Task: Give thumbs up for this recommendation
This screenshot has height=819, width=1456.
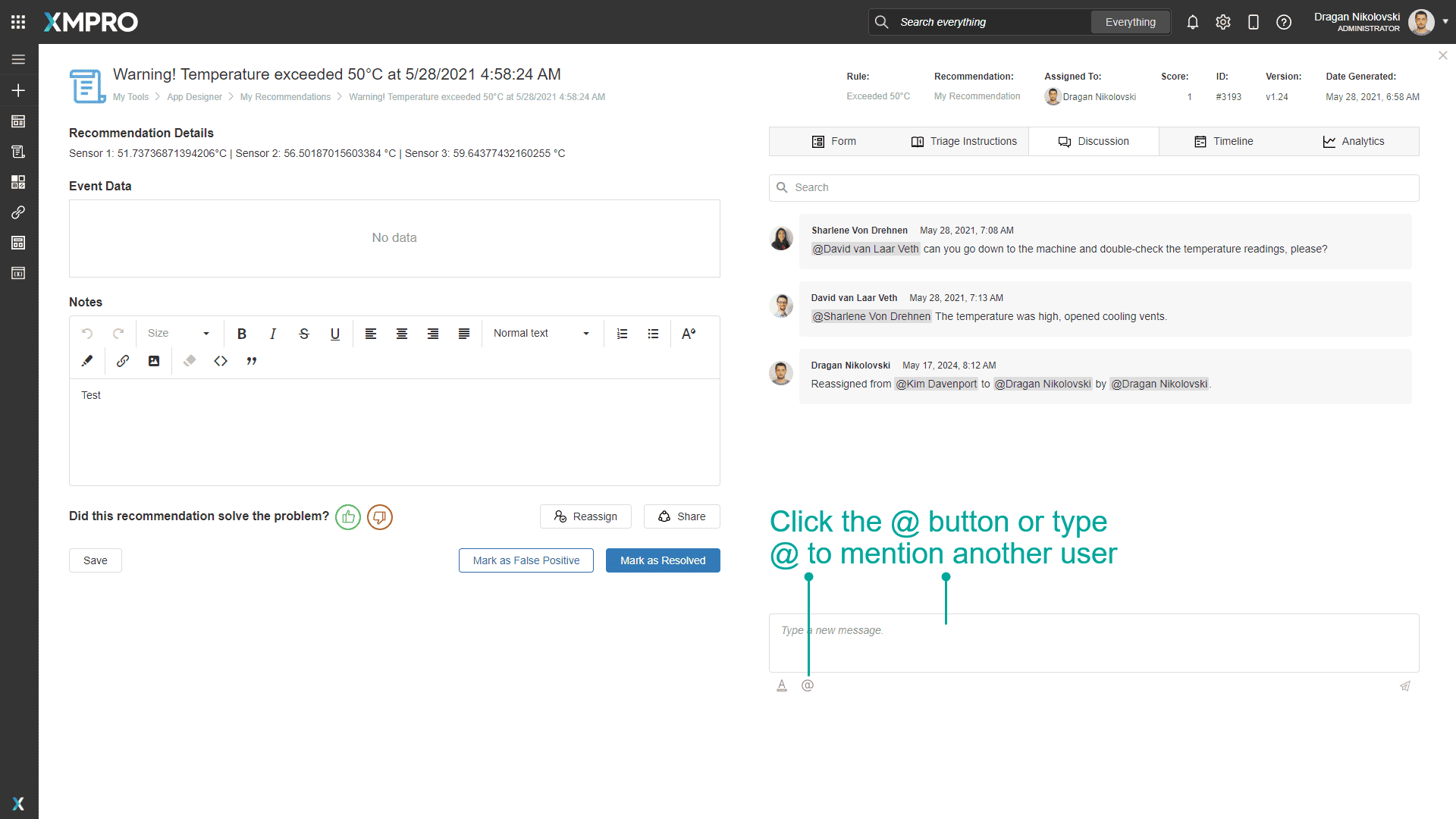Action: pyautogui.click(x=348, y=517)
